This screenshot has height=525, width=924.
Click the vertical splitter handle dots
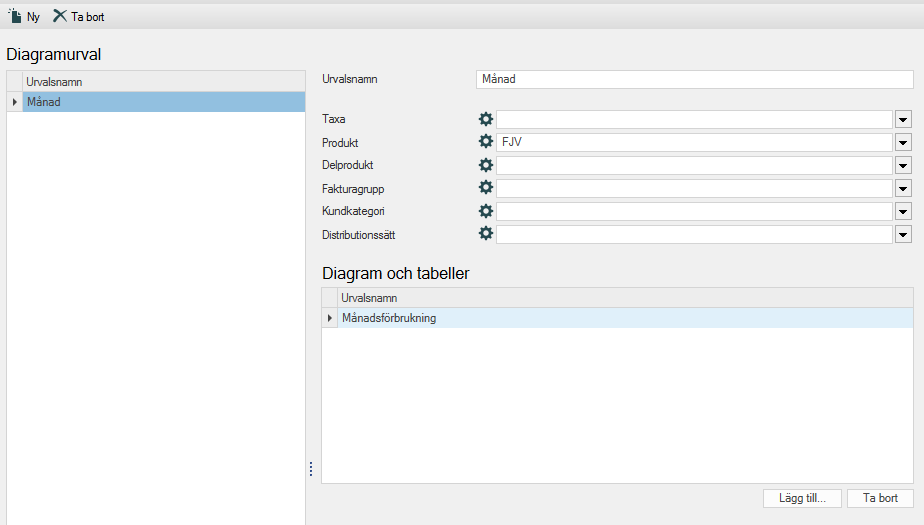click(x=311, y=469)
